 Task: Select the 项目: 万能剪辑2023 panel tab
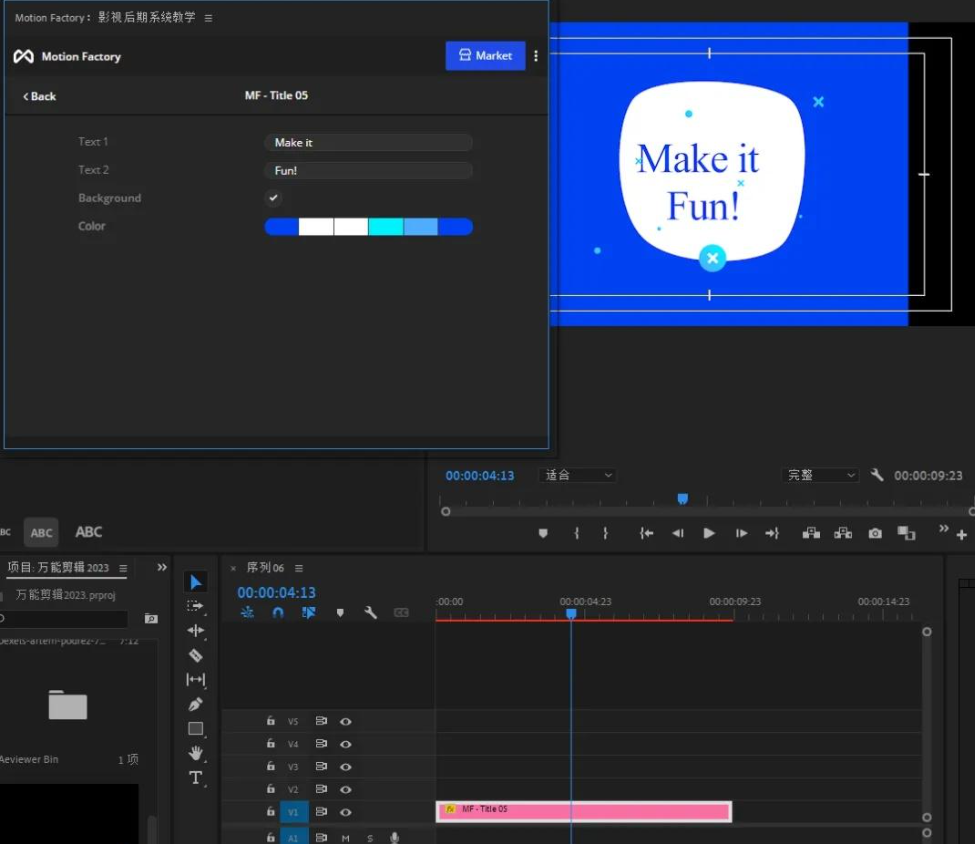coord(58,568)
